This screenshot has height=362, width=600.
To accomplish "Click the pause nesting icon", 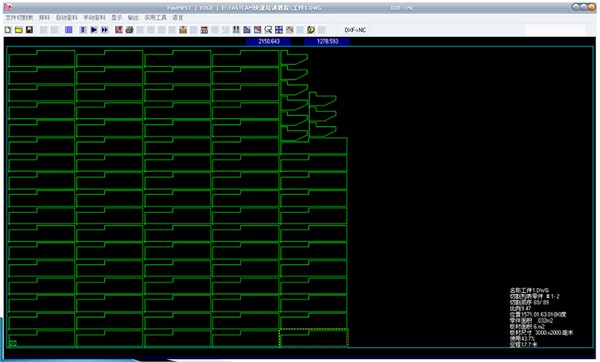I will tap(83, 29).
